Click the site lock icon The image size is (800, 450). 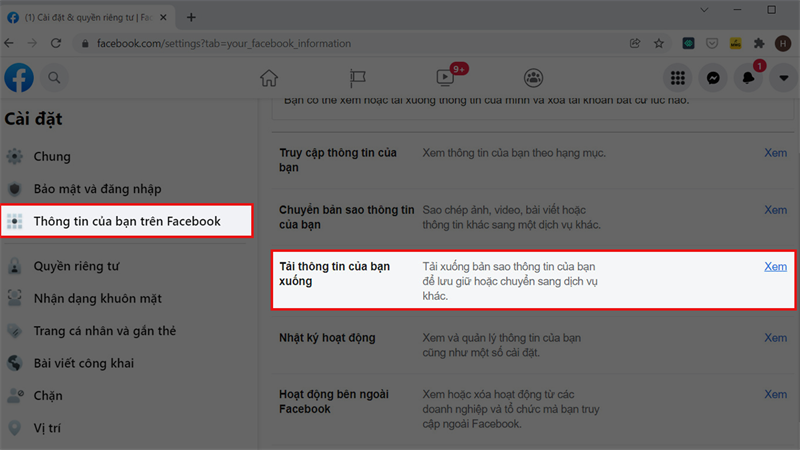[85, 43]
